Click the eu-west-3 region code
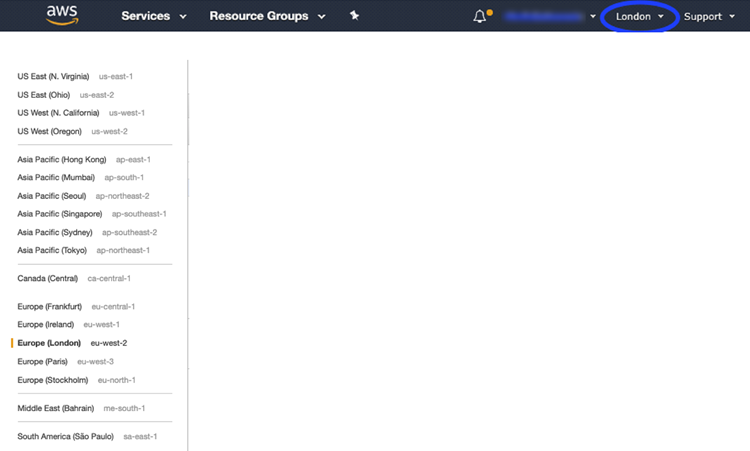Screen dimensions: 750x451 coord(96,362)
